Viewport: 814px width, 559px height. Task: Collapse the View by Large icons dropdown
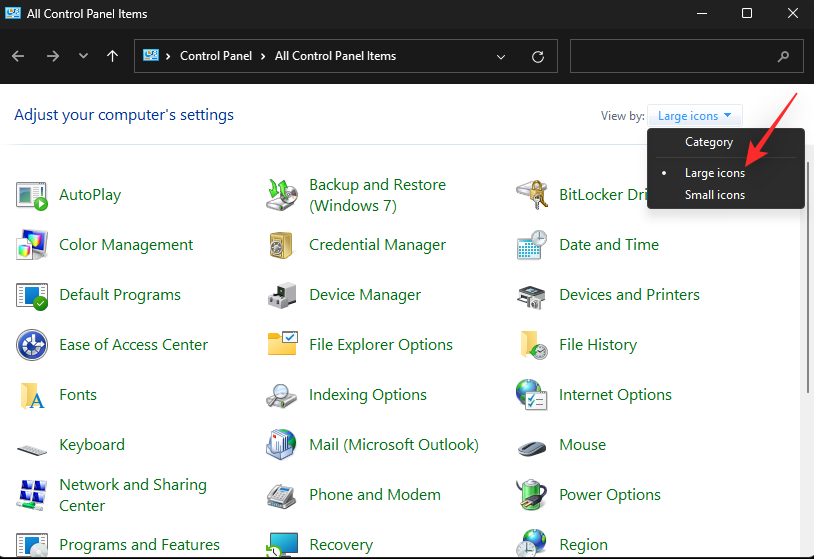695,116
